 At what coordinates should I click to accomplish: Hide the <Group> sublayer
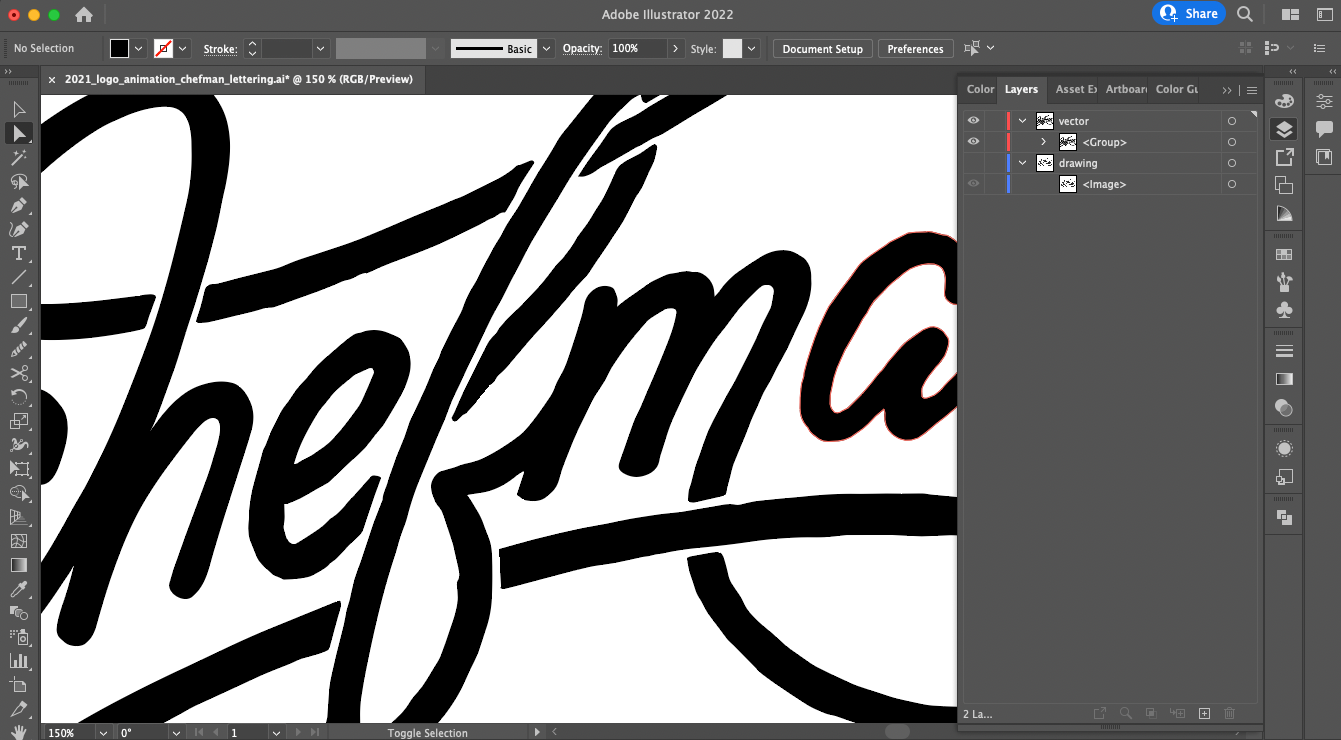point(973,142)
